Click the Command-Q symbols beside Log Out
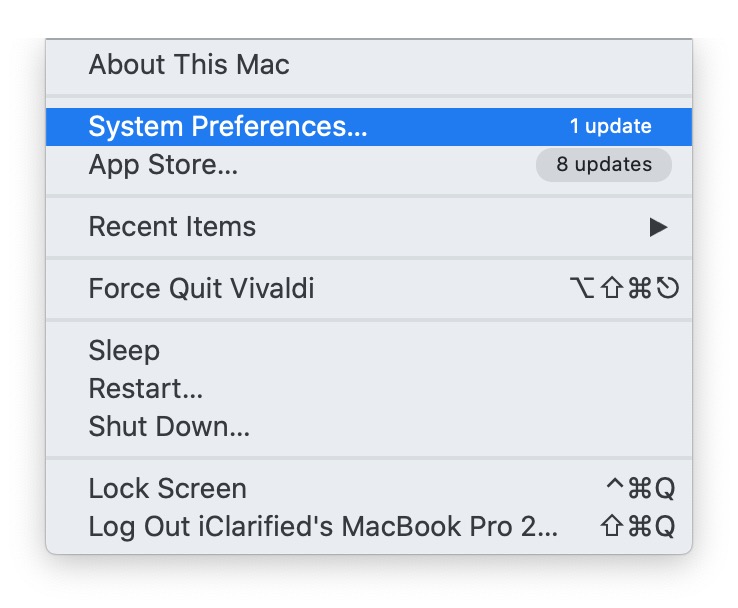Image resolution: width=738 pixels, height=608 pixels. [651, 527]
